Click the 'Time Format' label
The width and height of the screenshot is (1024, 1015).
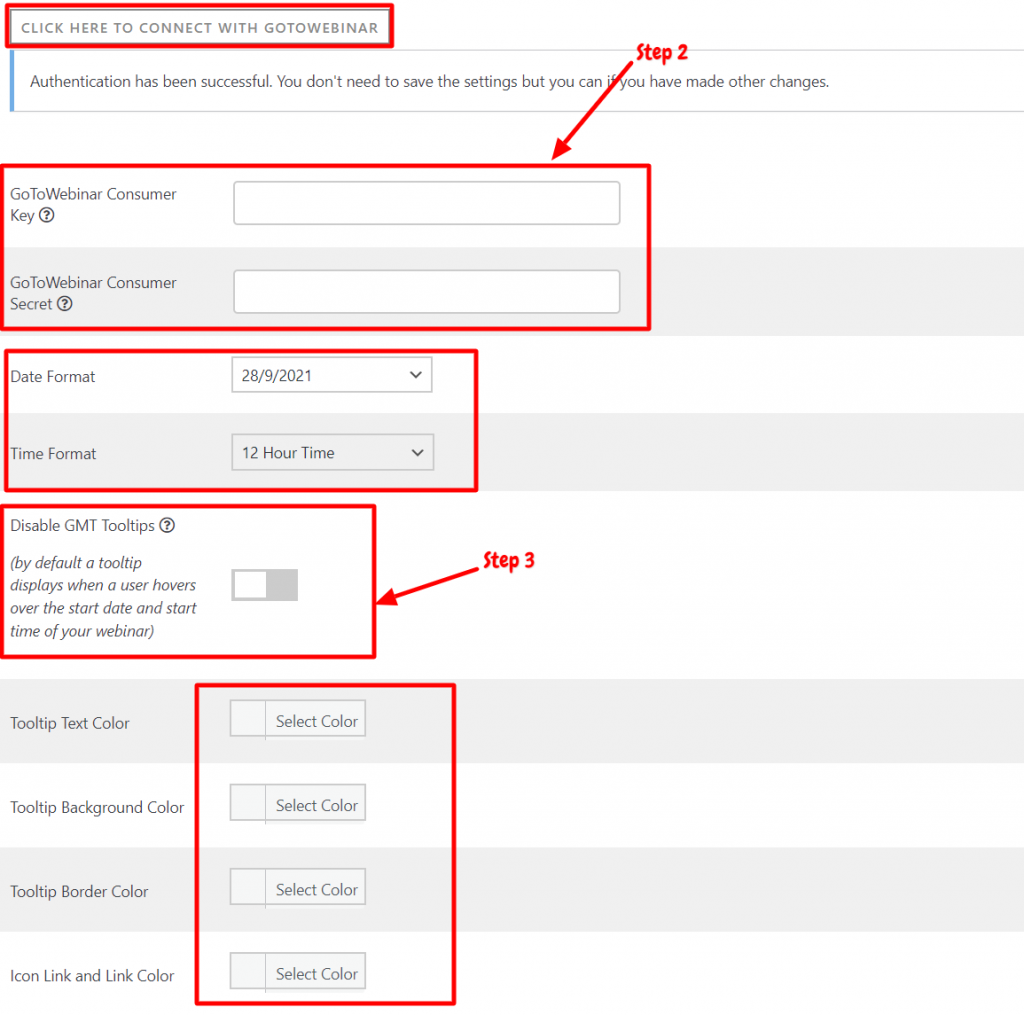[x=54, y=454]
